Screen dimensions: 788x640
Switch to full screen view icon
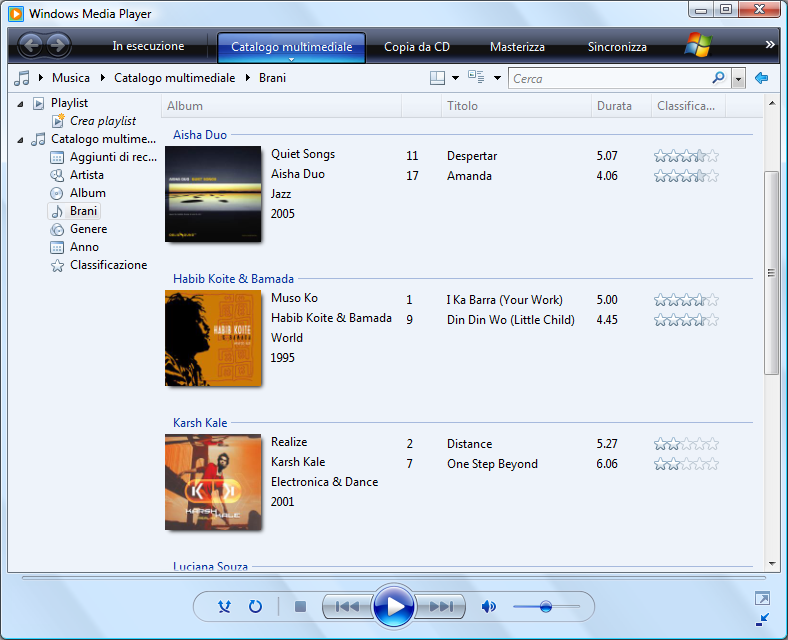[762, 598]
